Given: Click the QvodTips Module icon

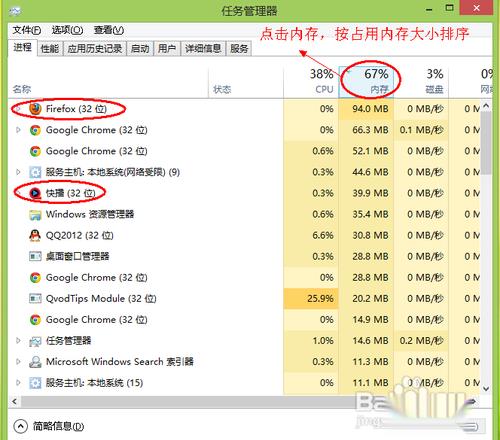Looking at the screenshot, I should pyautogui.click(x=35, y=298).
